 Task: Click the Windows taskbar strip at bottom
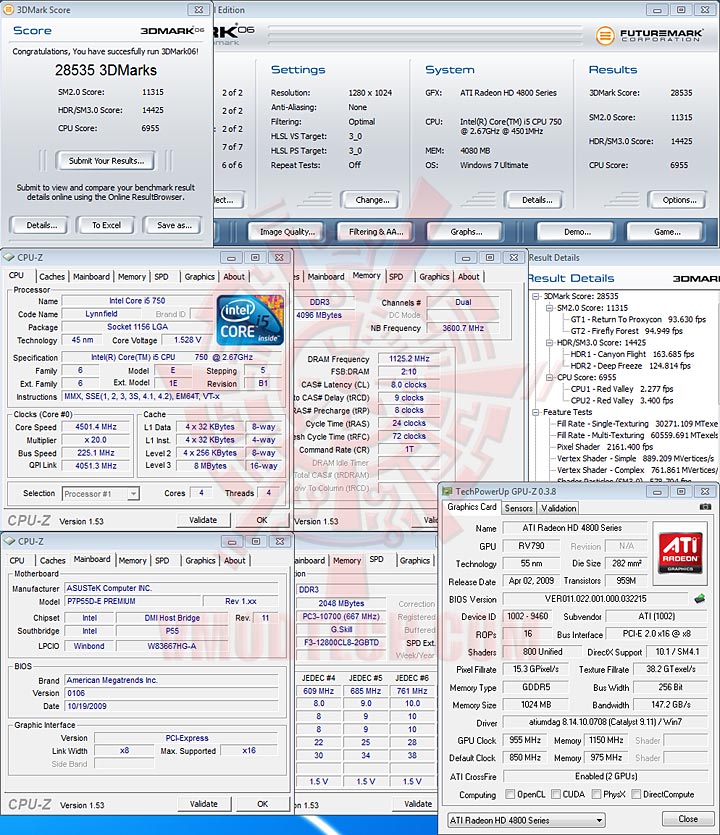click(218, 825)
